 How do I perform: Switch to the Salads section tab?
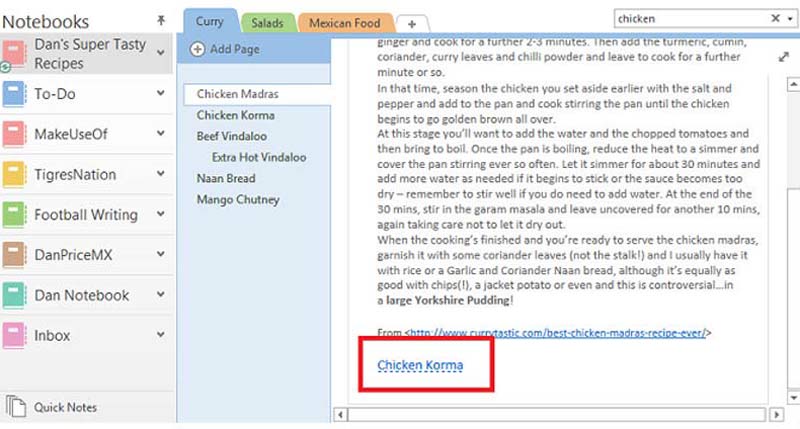click(268, 23)
